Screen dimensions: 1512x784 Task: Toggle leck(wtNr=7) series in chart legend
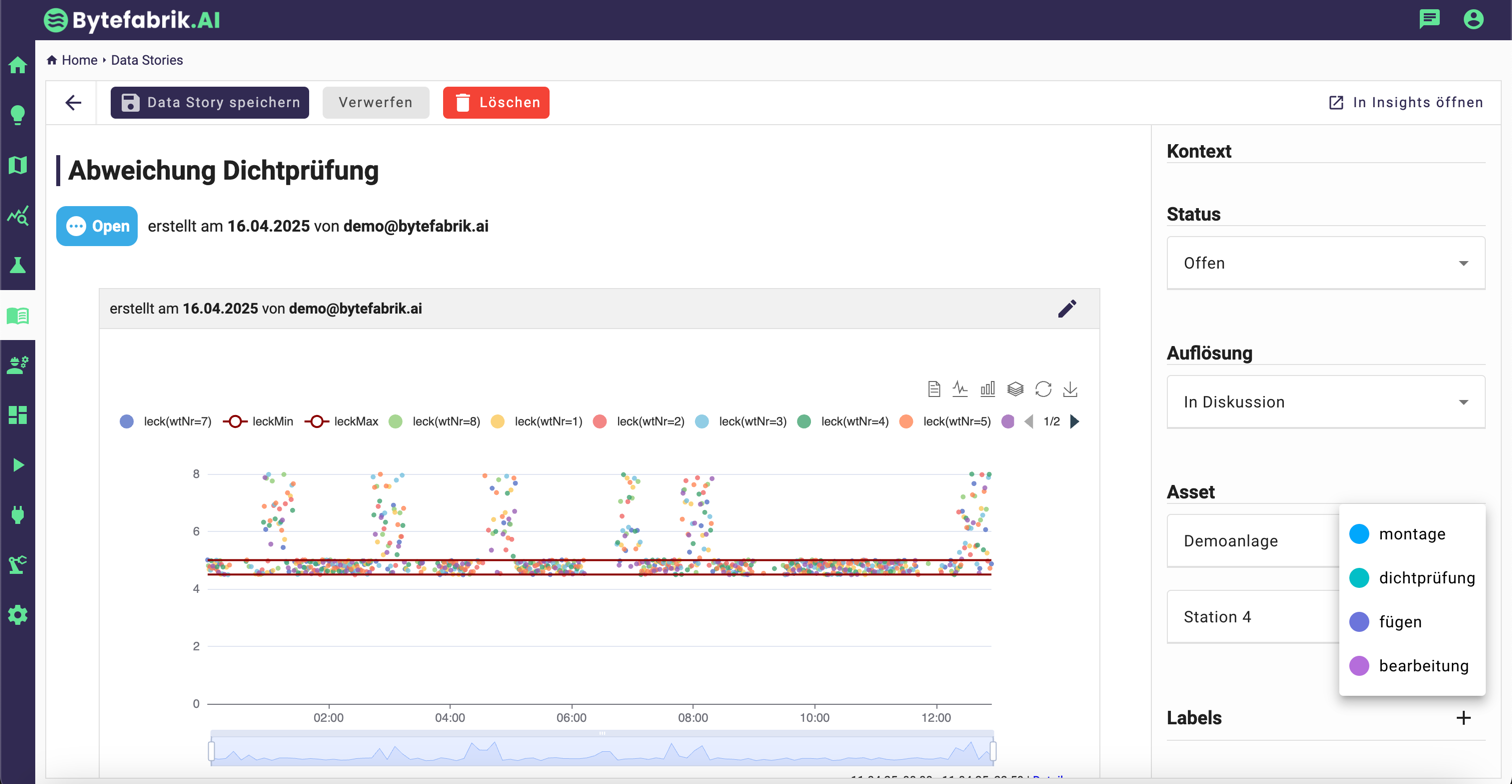coord(166,422)
